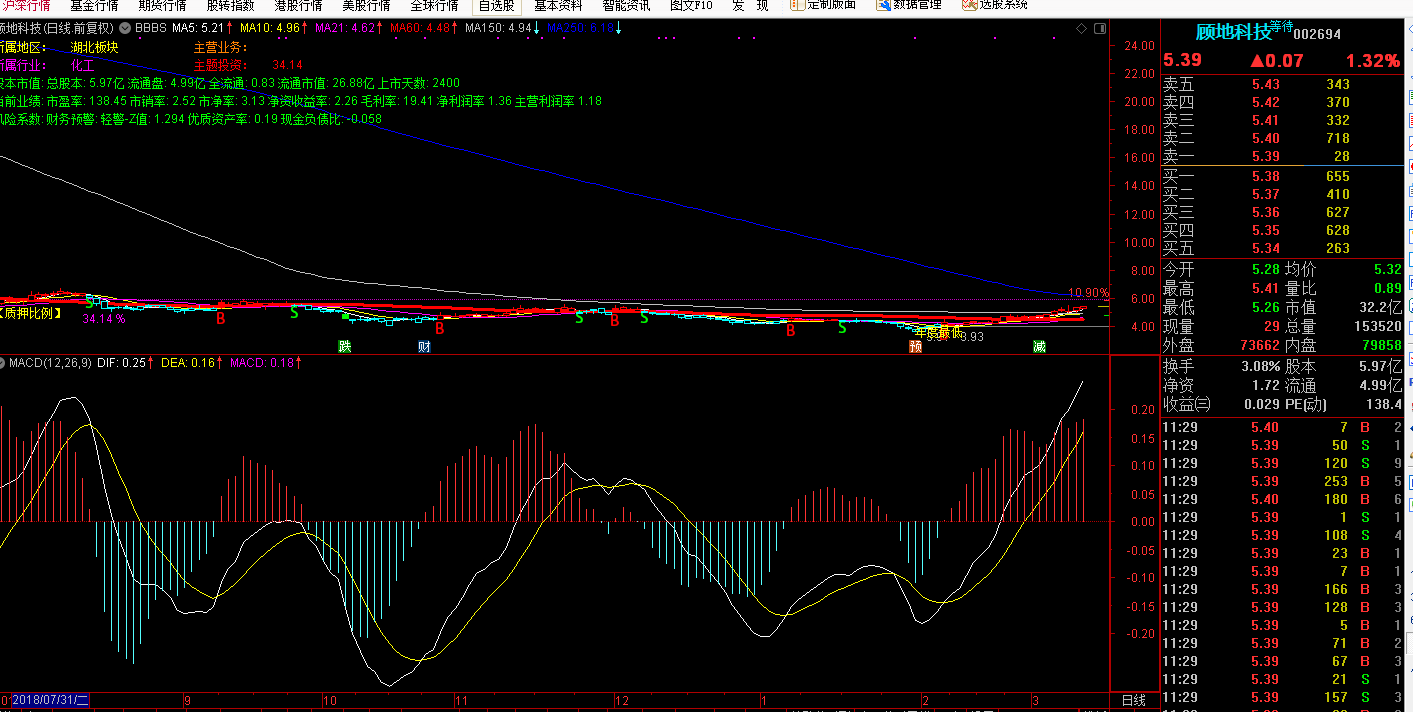The width and height of the screenshot is (1413, 712).
Task: Click the 10.90% label on chart
Action: point(1089,293)
